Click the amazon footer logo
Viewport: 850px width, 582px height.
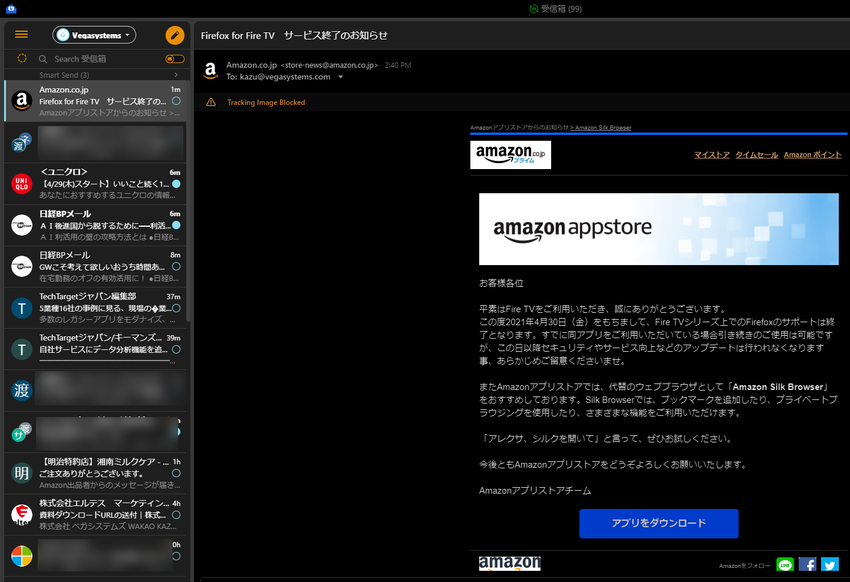pyautogui.click(x=510, y=563)
